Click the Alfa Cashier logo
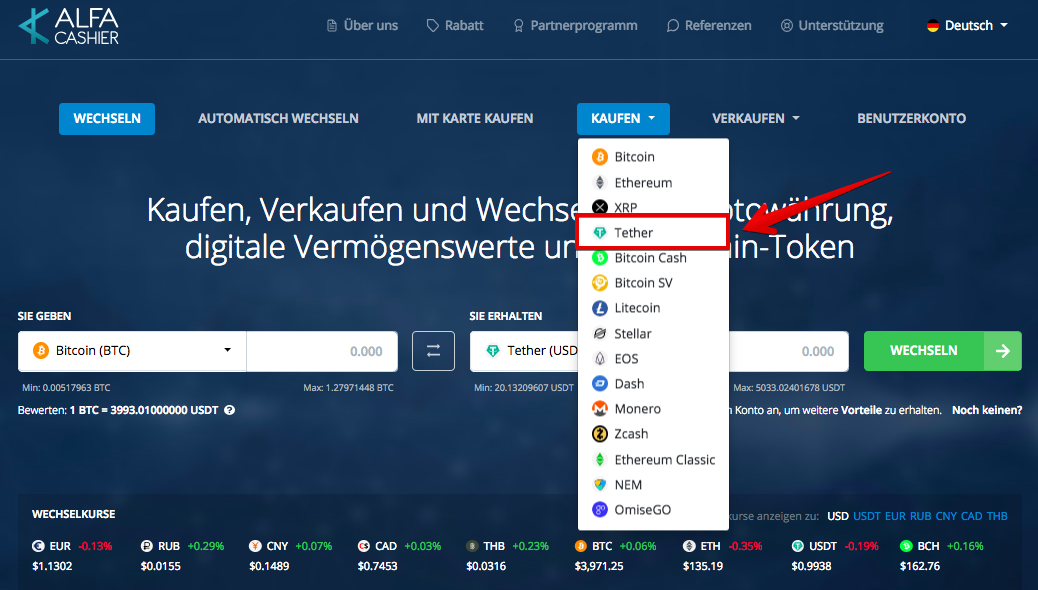This screenshot has height=590, width=1038. (69, 26)
